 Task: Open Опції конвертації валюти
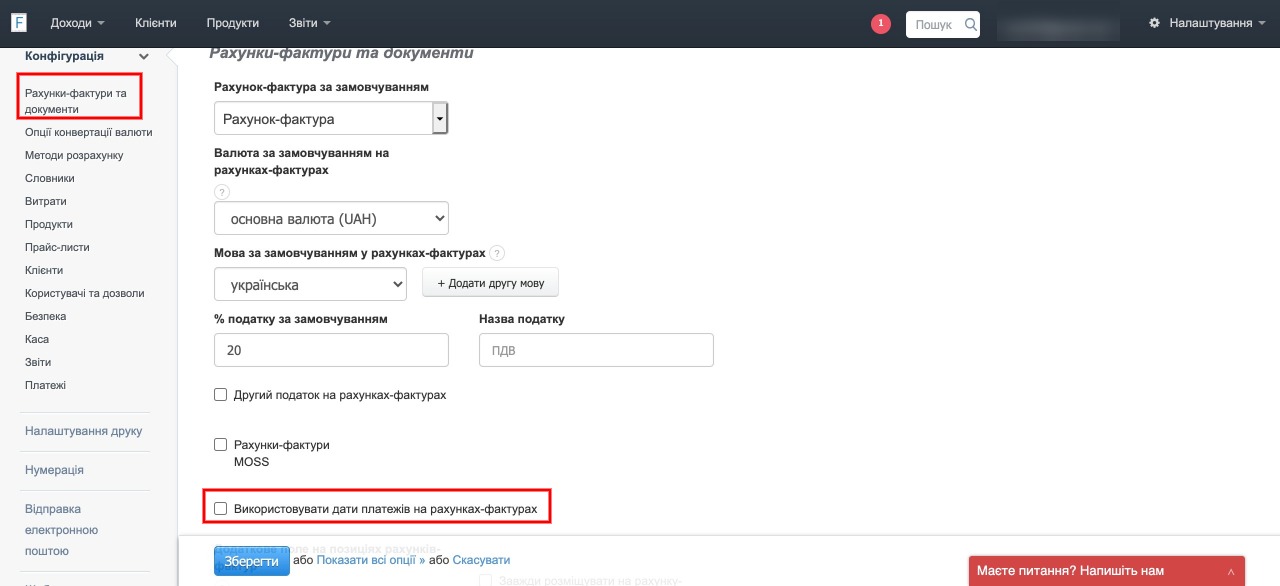coord(89,132)
